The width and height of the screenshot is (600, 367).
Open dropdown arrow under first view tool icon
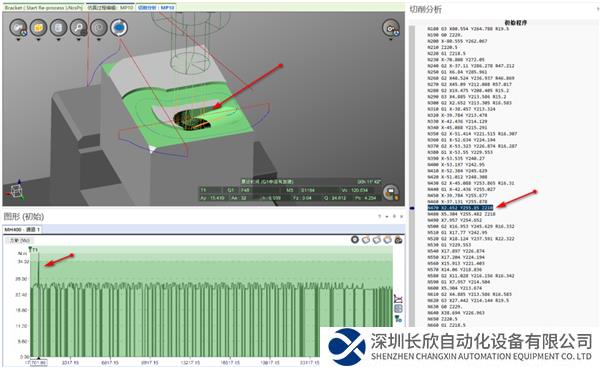pyautogui.click(x=18, y=39)
